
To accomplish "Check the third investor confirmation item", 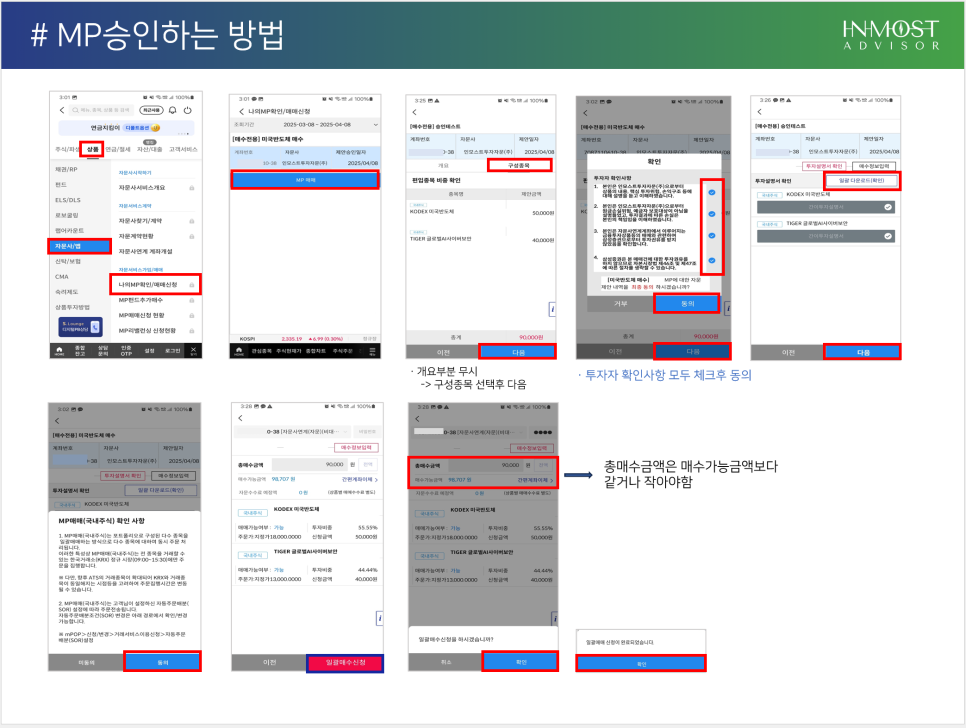I will pyautogui.click(x=712, y=236).
